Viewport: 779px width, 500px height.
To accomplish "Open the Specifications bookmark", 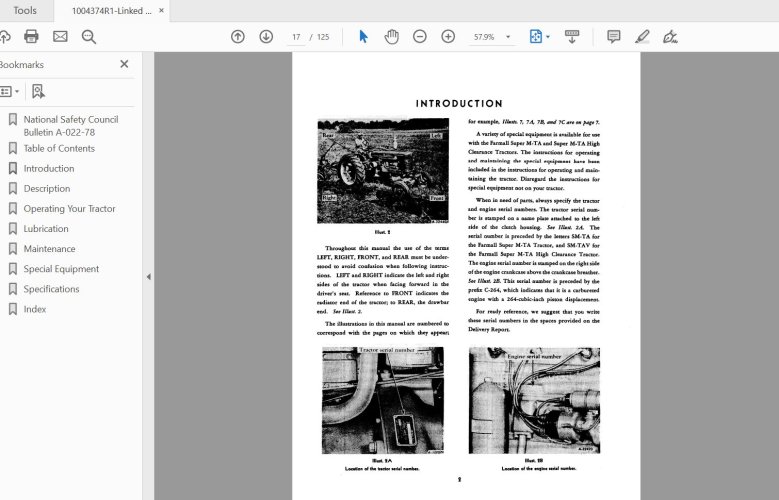I will [51, 289].
